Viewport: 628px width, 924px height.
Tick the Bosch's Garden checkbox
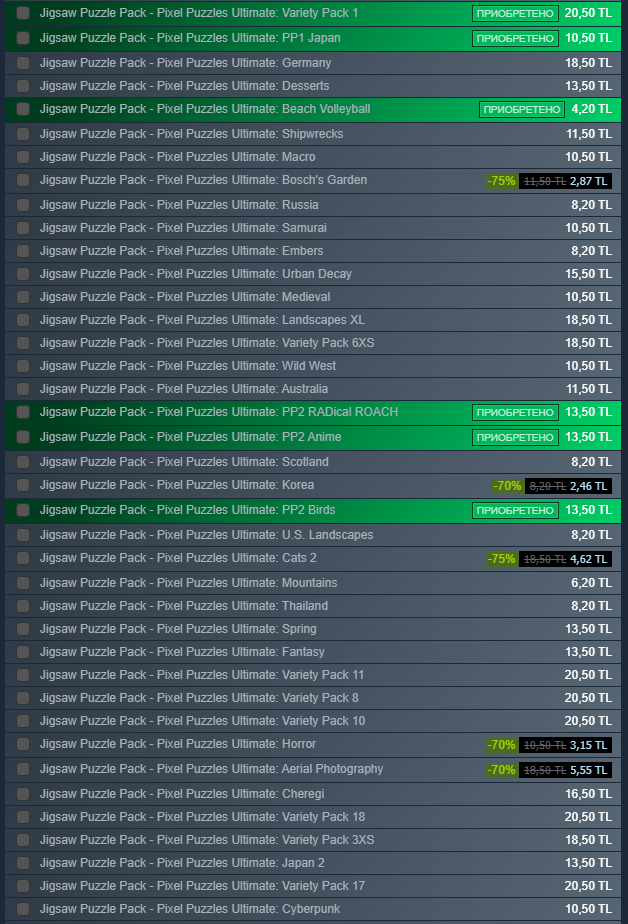point(23,180)
